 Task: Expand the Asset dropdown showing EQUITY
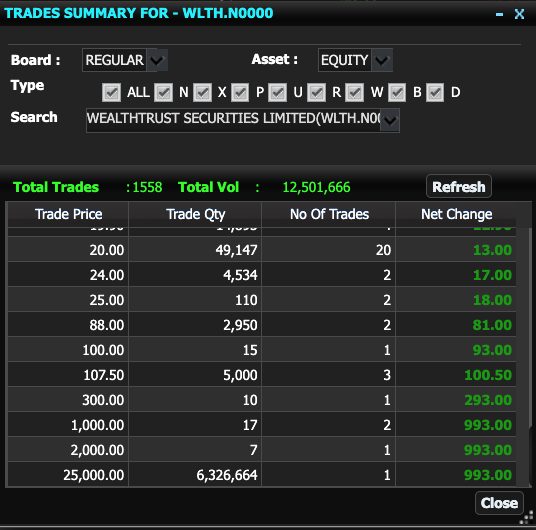click(x=381, y=61)
